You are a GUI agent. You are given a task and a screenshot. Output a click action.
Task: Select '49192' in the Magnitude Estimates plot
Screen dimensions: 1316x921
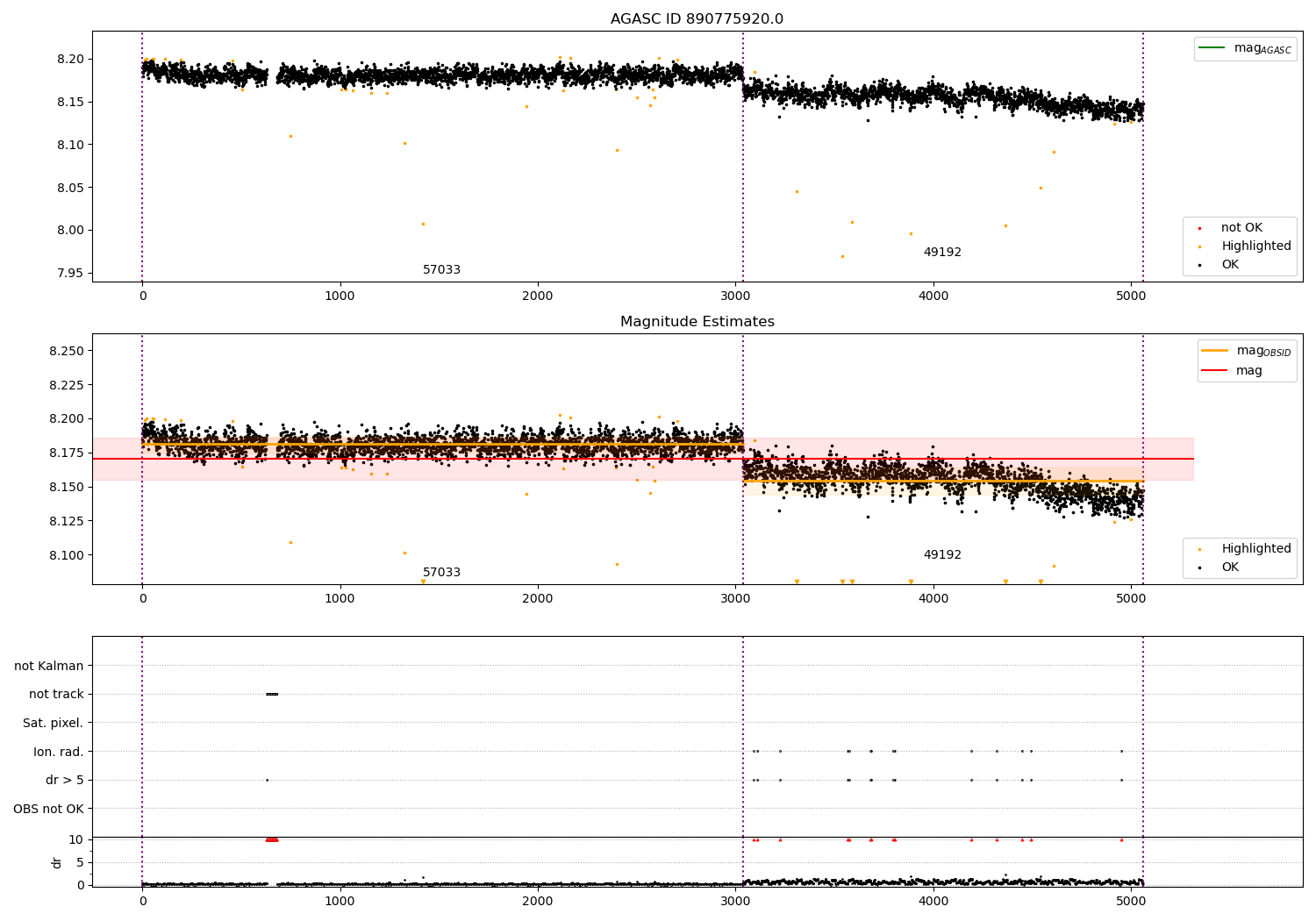[x=942, y=555]
